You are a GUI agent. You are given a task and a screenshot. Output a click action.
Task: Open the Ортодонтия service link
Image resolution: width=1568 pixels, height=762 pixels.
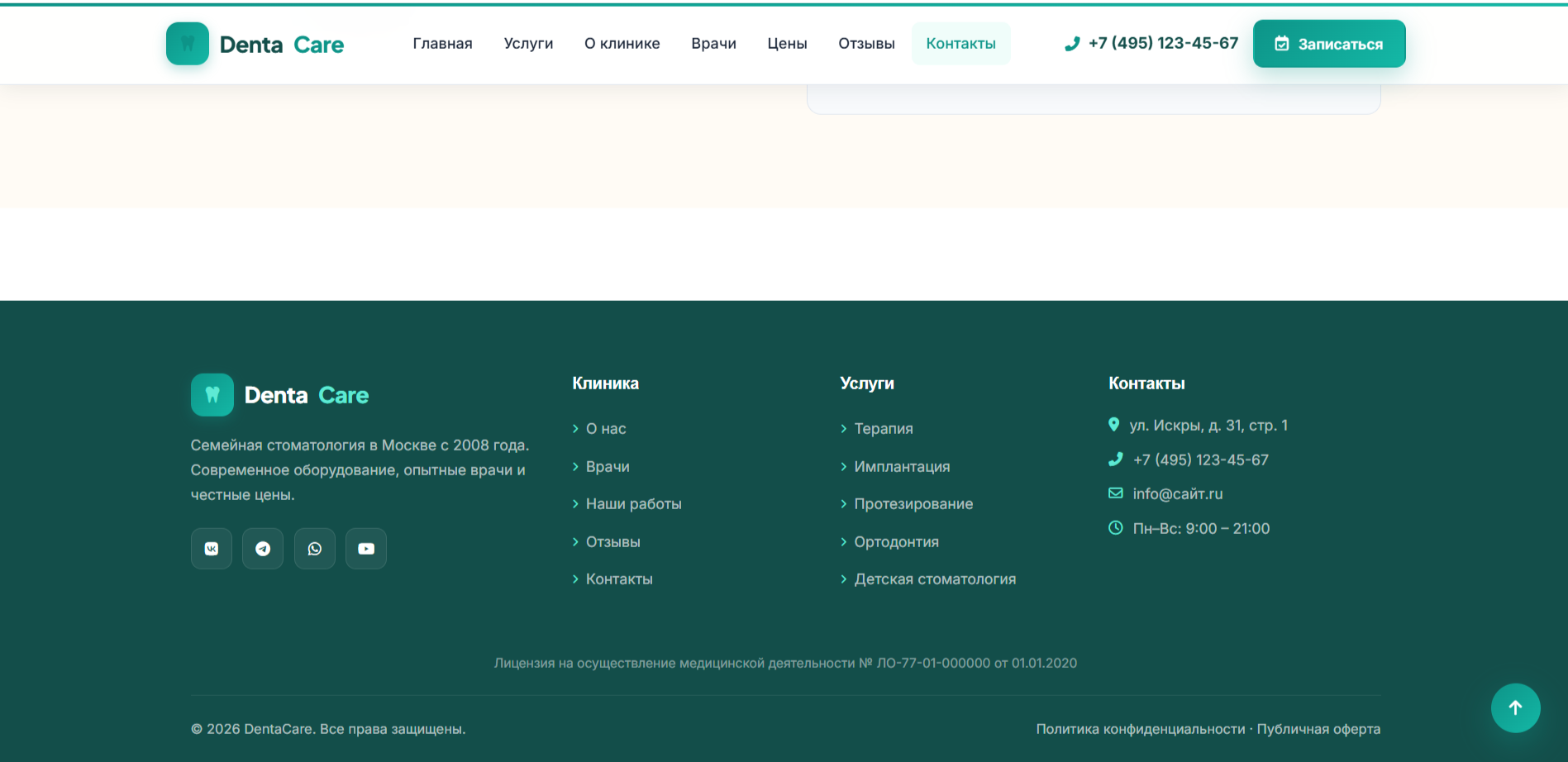point(897,542)
